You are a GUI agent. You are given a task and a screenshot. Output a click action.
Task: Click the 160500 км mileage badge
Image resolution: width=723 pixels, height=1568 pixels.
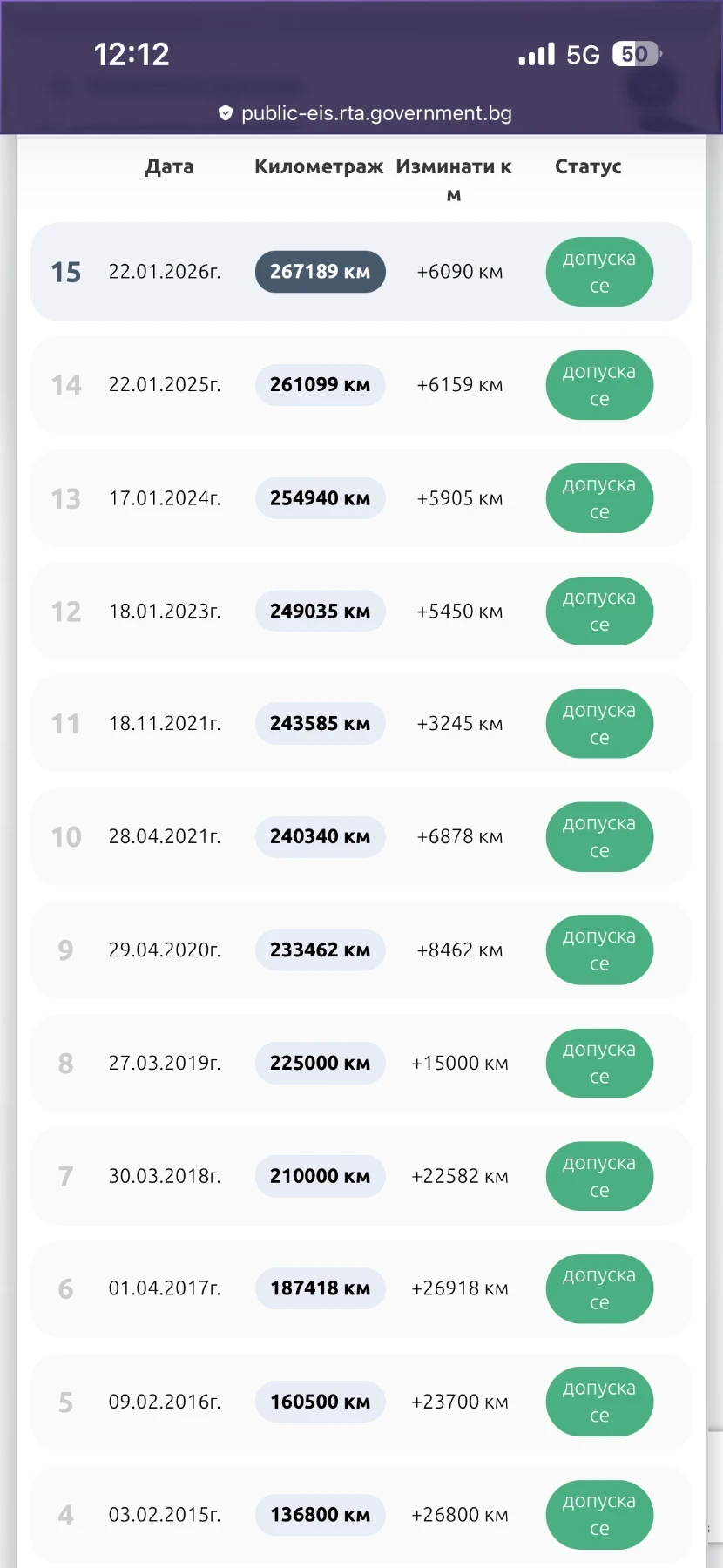pyautogui.click(x=320, y=1402)
